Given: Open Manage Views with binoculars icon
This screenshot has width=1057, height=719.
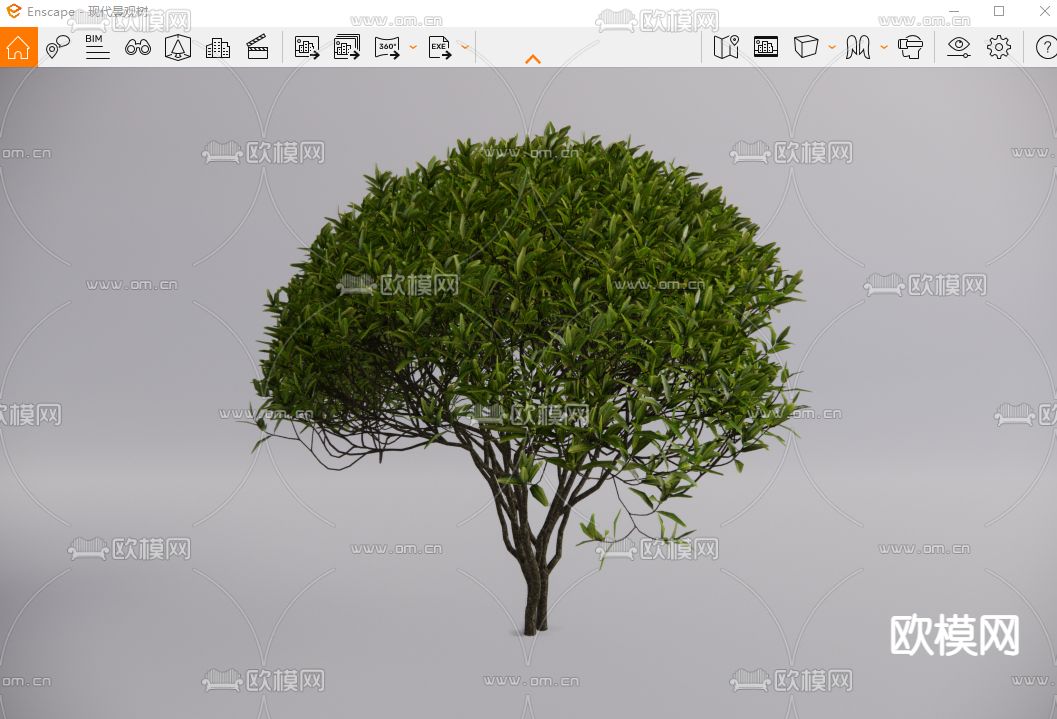Looking at the screenshot, I should click(138, 47).
